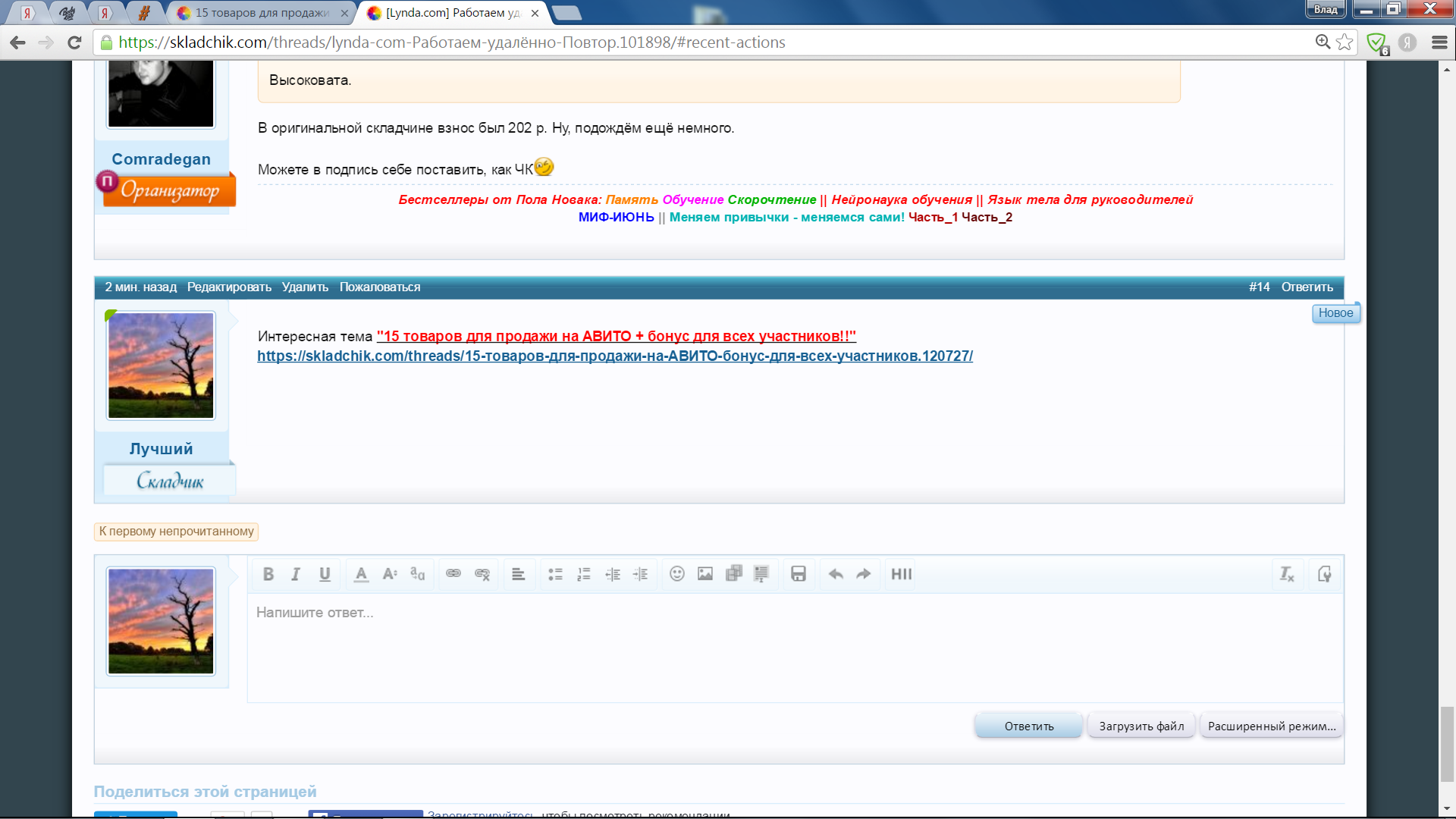Click the Загрузить файл button
The width and height of the screenshot is (1456, 819).
coord(1141,726)
